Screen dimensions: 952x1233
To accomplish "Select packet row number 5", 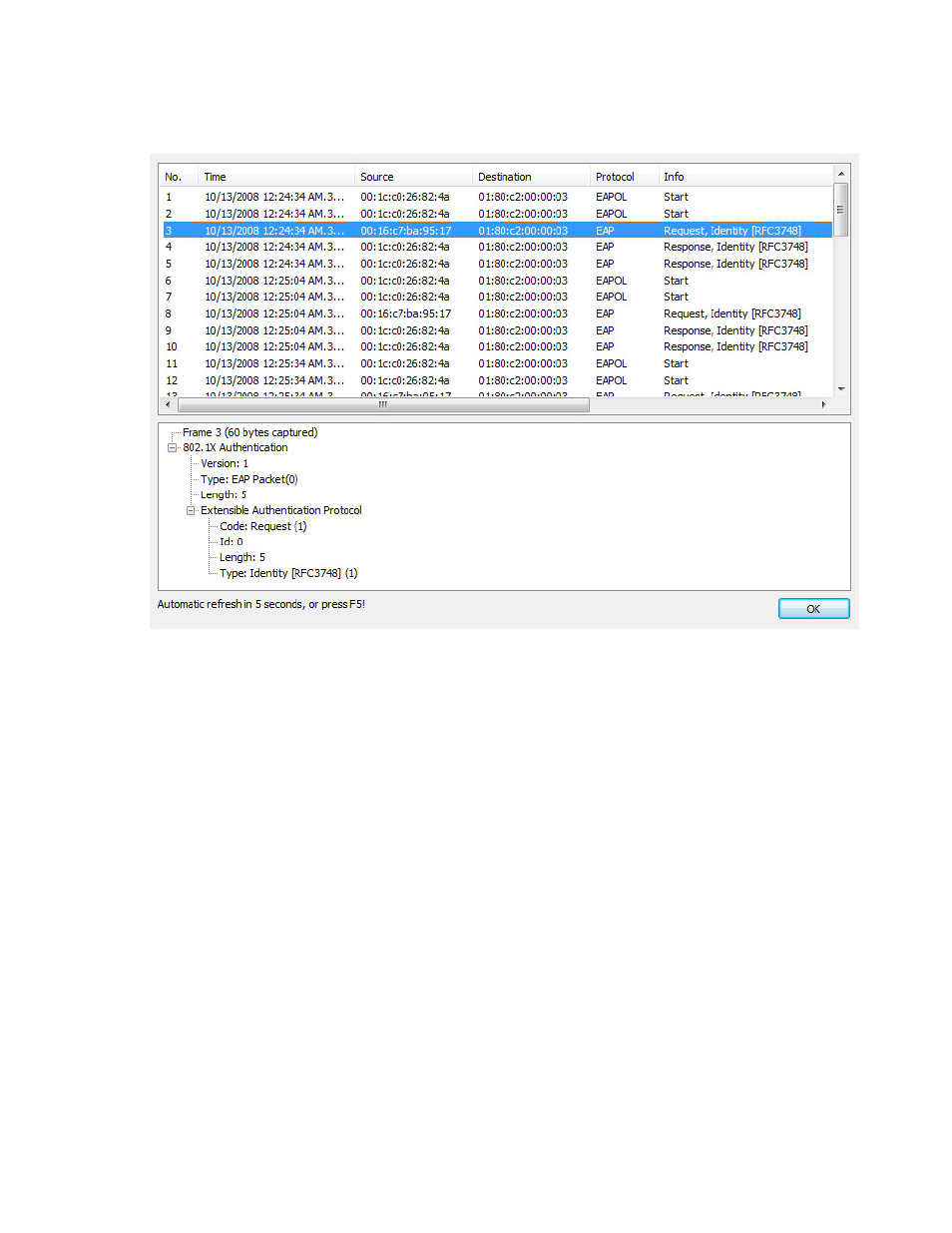I will 497,264.
